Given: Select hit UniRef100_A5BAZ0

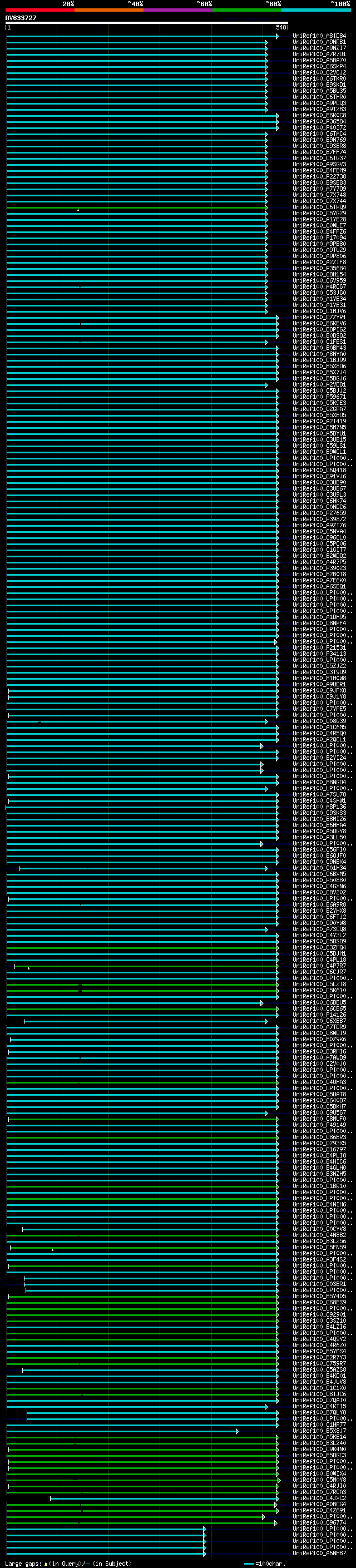Looking at the screenshot, I should pyautogui.click(x=319, y=61).
